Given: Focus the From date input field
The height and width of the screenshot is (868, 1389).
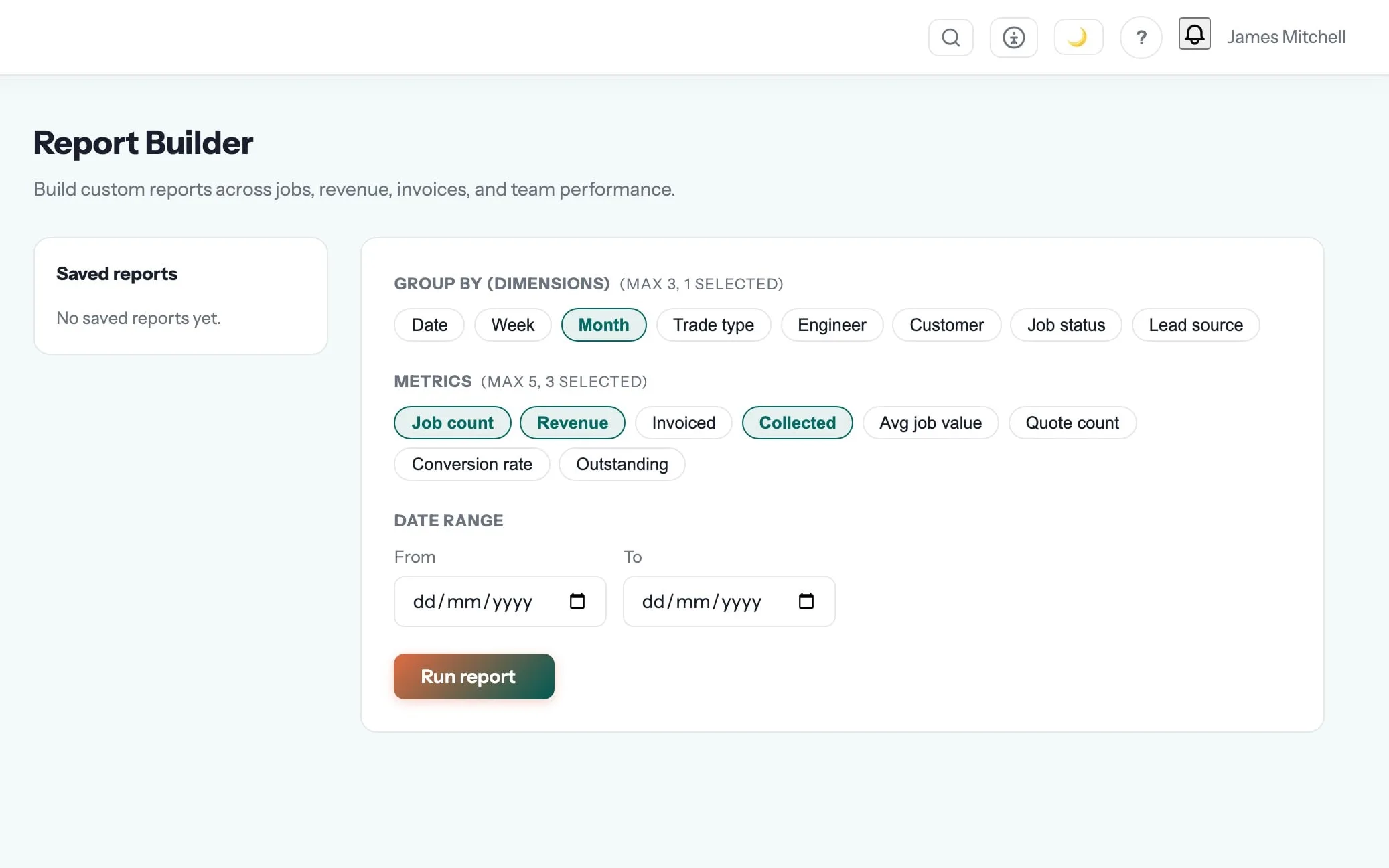Looking at the screenshot, I should 500,601.
